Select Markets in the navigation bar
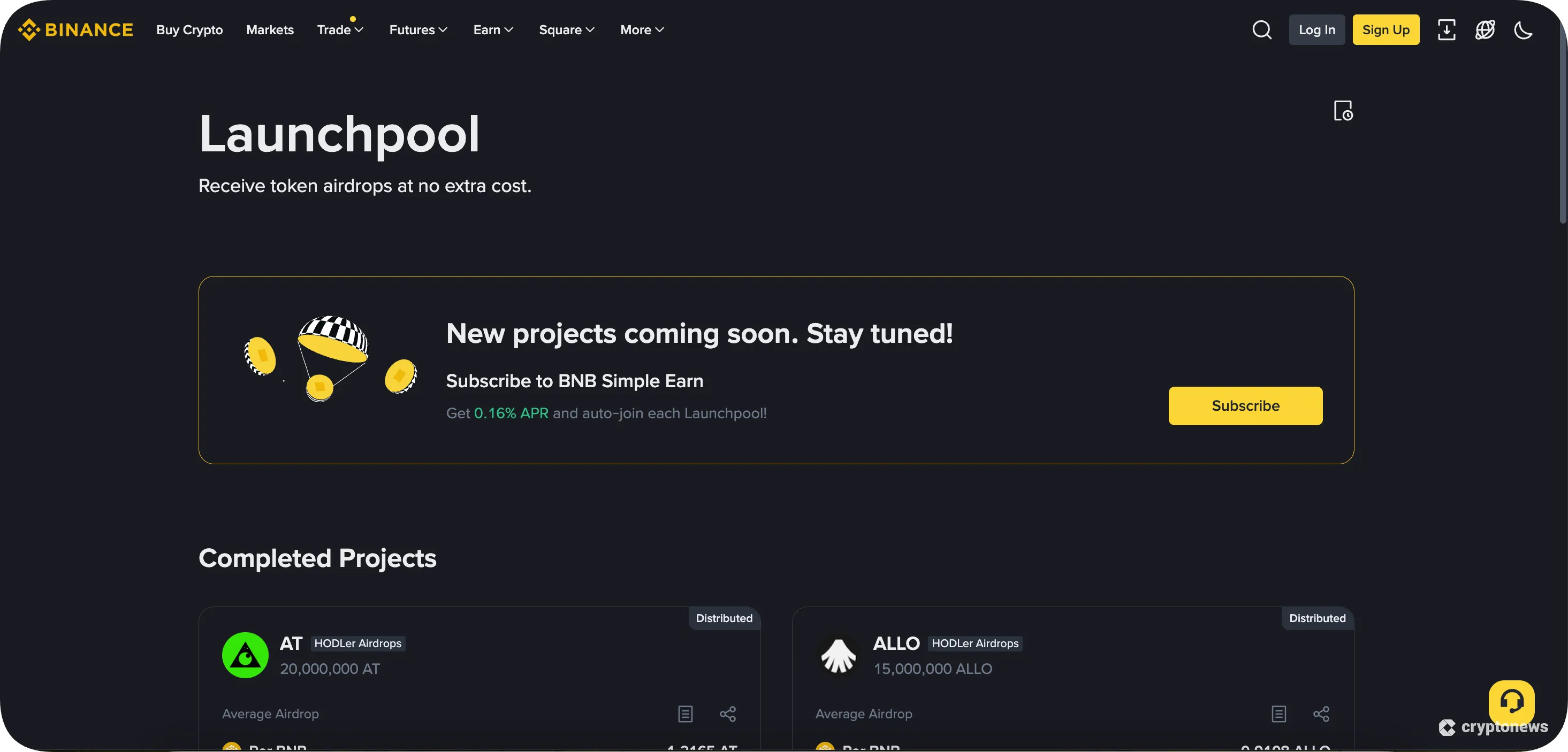The height and width of the screenshot is (752, 1568). coord(269,29)
